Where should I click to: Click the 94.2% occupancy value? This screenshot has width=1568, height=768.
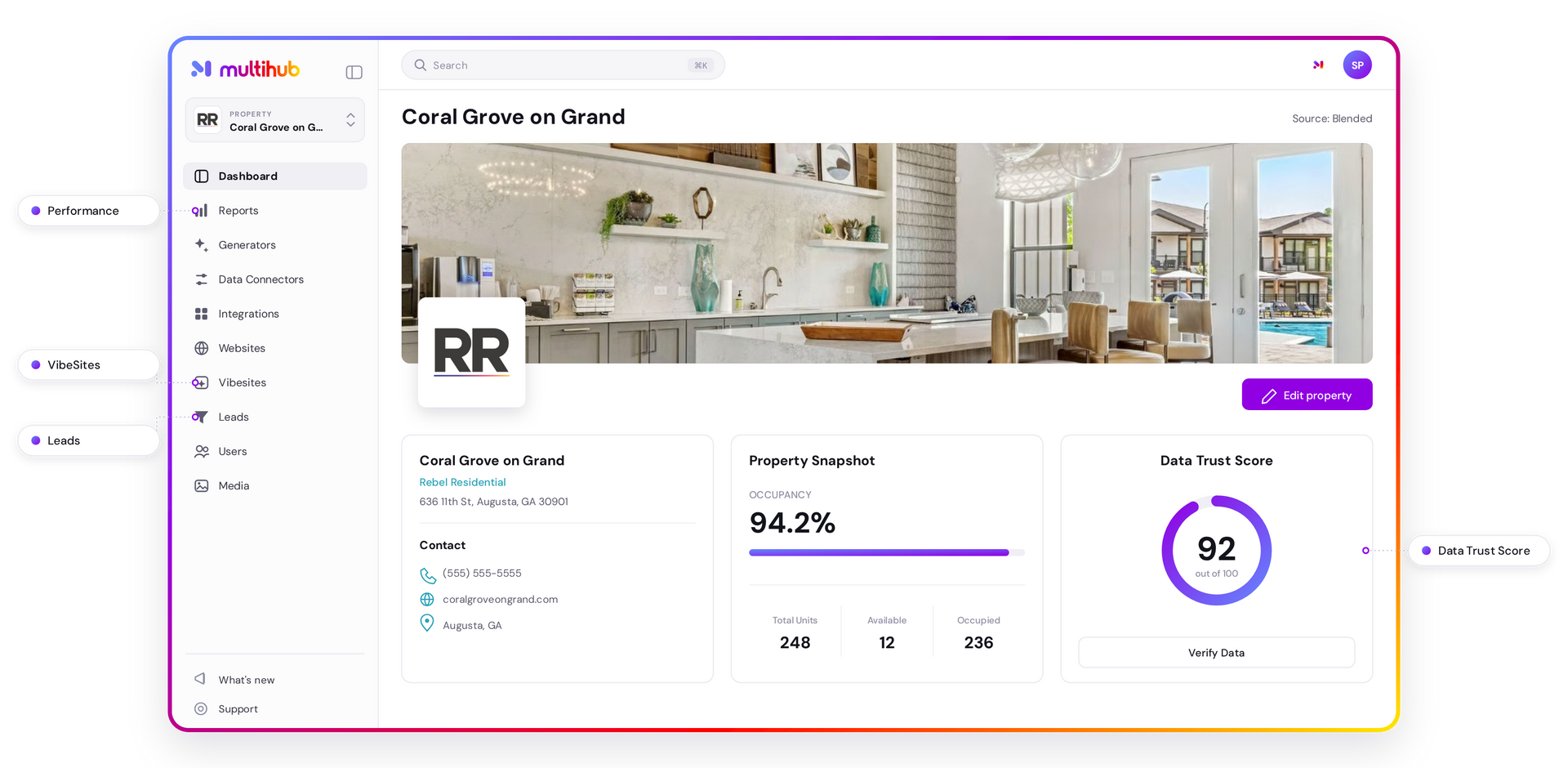(x=792, y=523)
